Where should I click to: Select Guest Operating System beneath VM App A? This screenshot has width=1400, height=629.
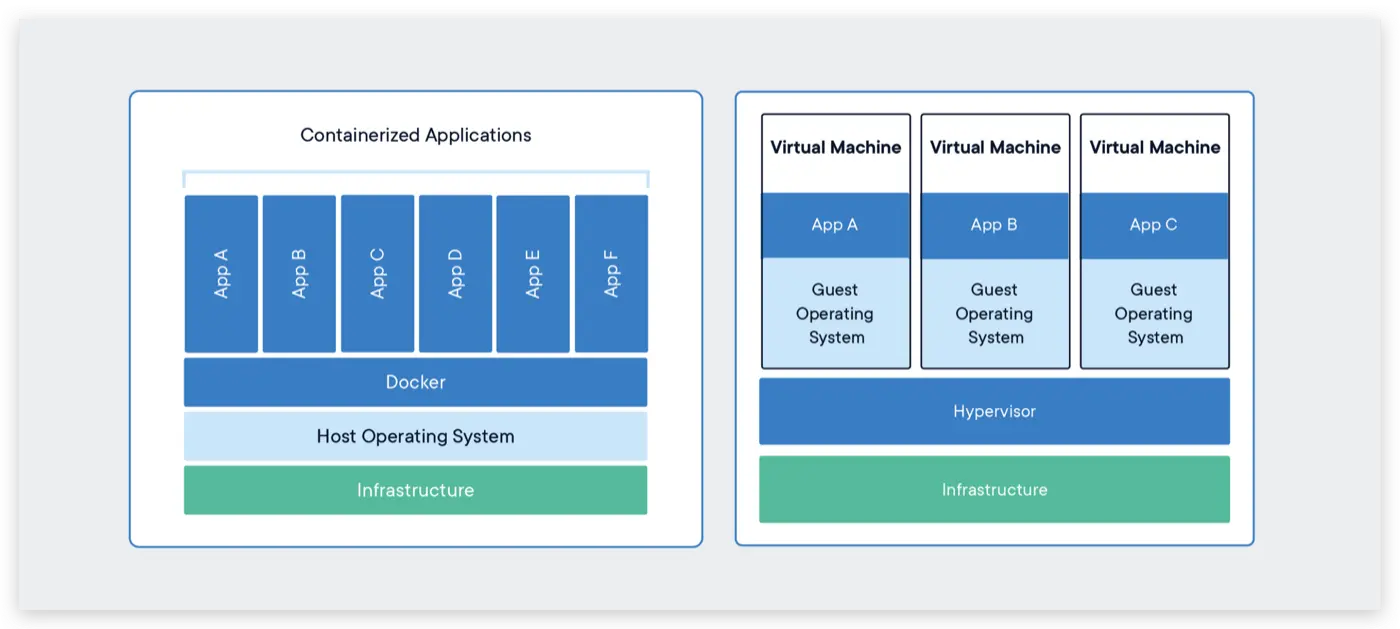click(835, 313)
